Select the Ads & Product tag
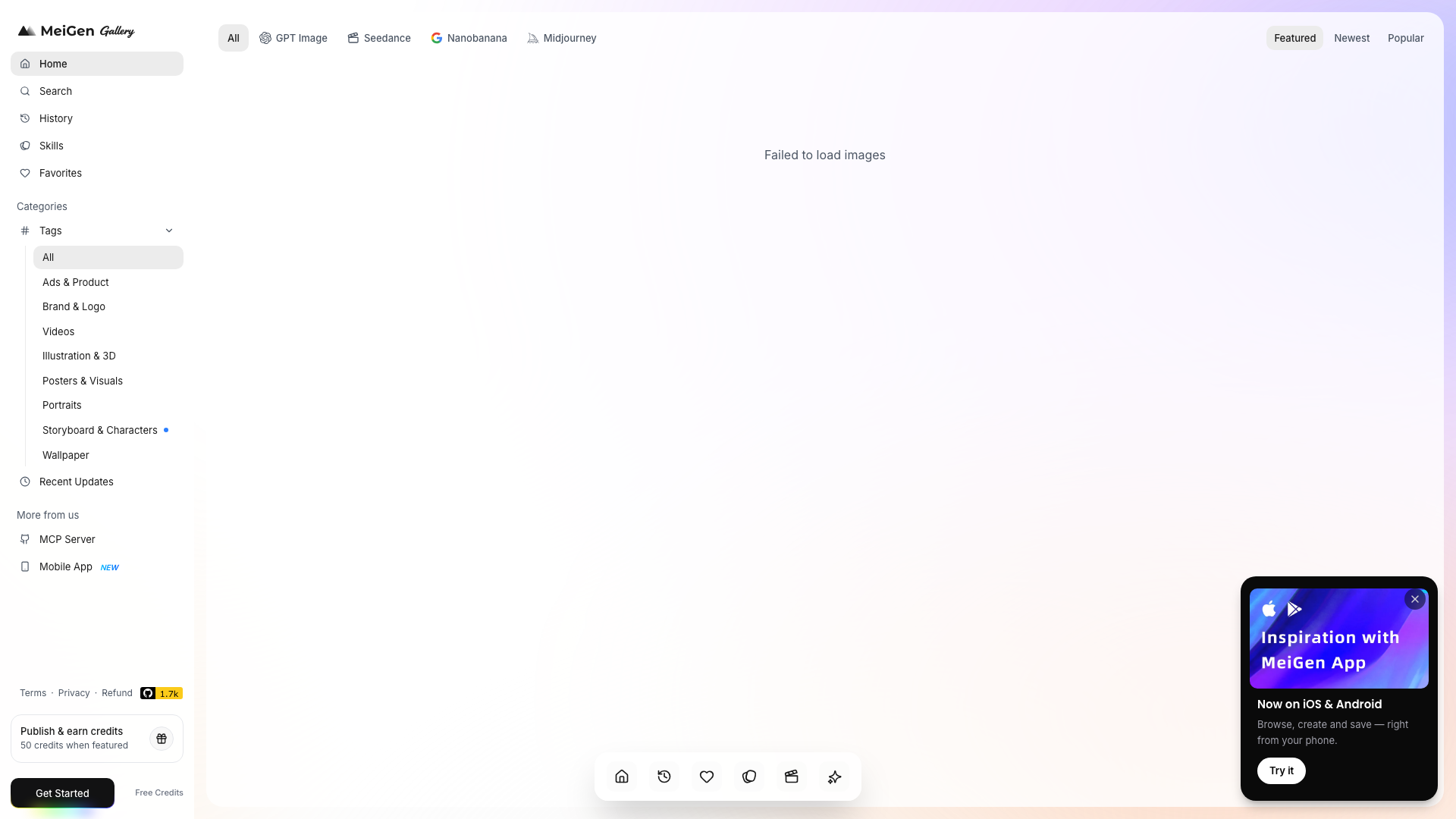Viewport: 1456px width, 819px height. click(x=108, y=282)
